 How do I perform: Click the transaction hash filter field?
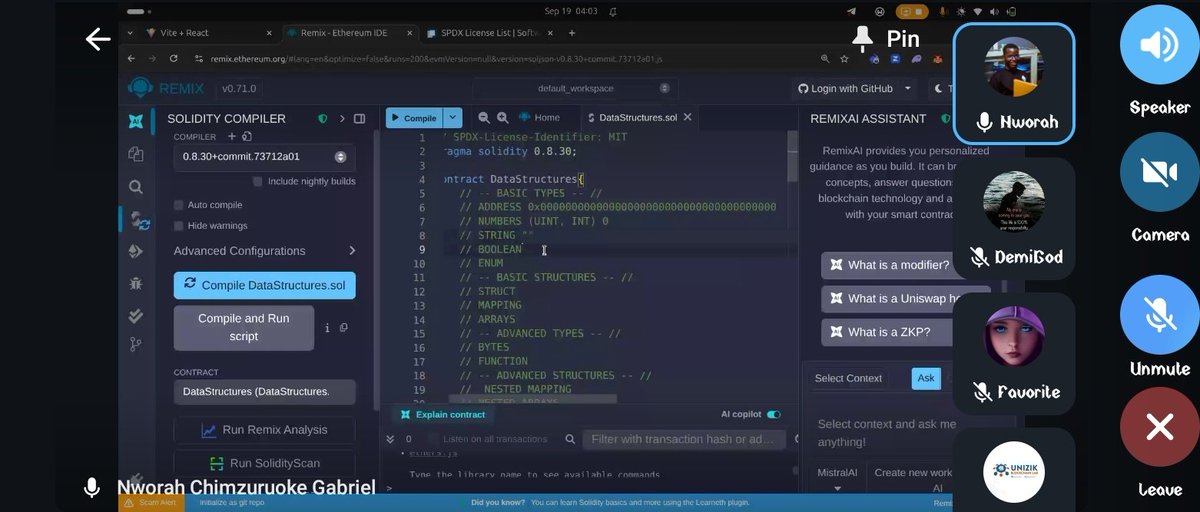coord(684,439)
